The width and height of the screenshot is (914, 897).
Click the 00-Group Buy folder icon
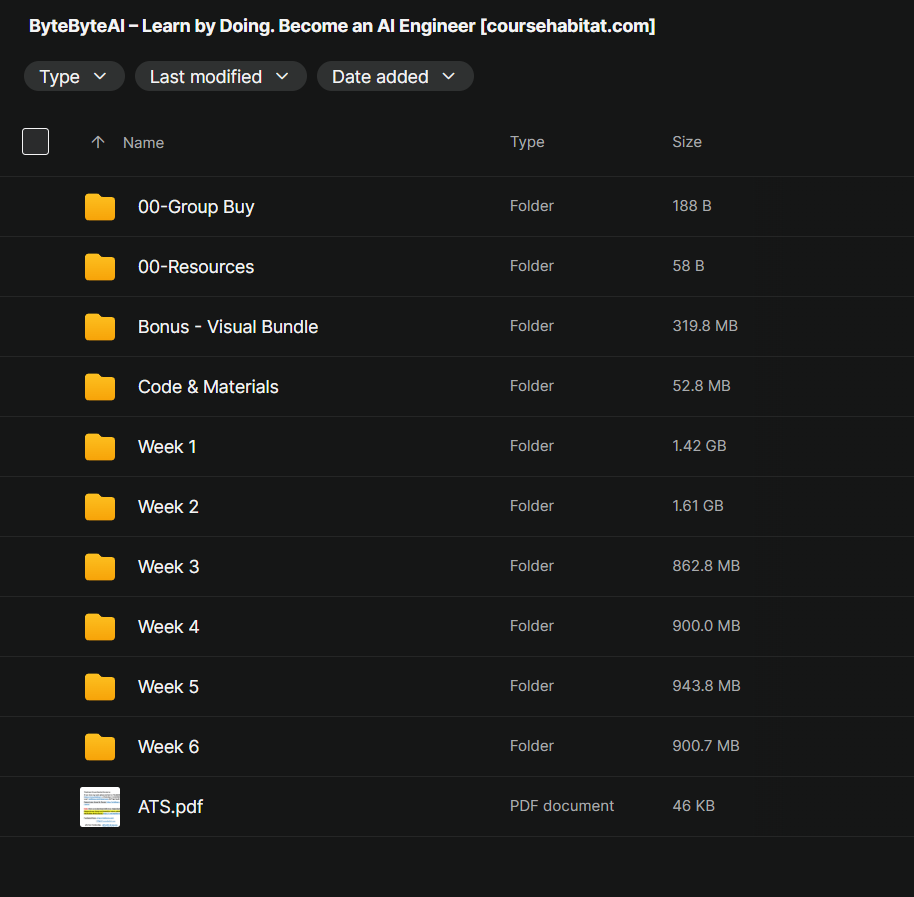click(100, 207)
